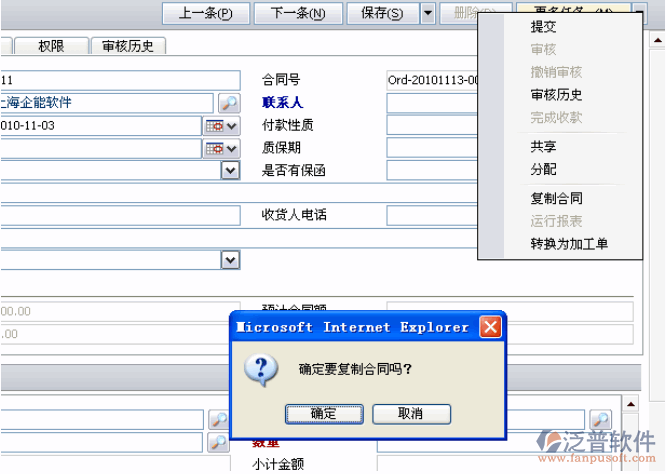Click the magnifier icon at lower right

coord(601,420)
